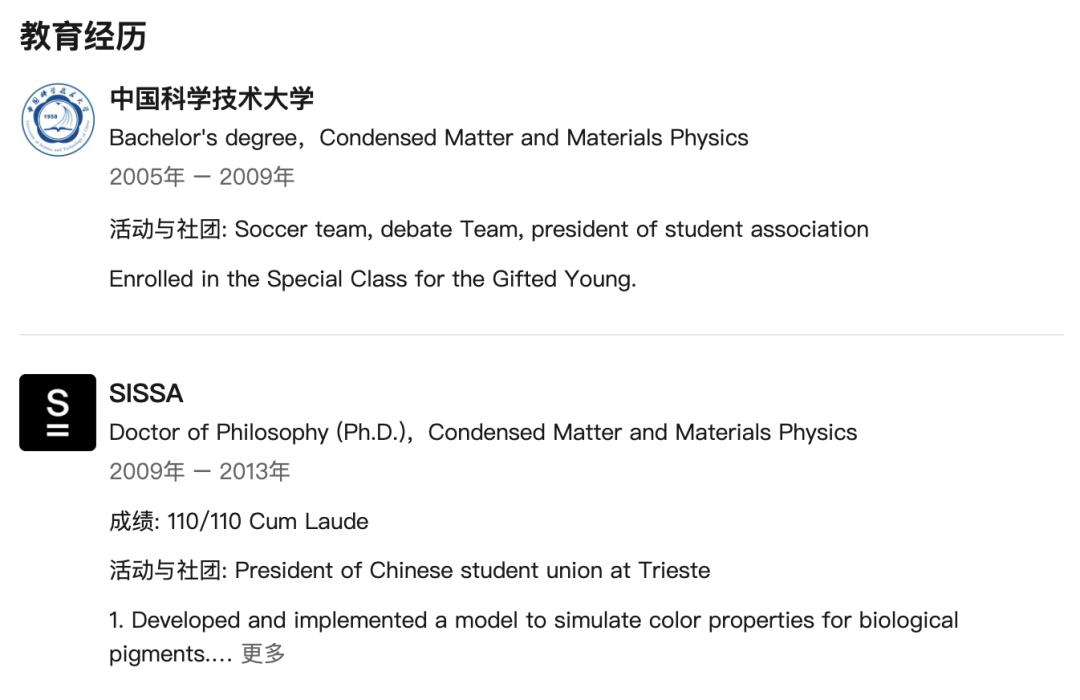Click Condensed Matter field under Bachelor's degree

click(x=534, y=138)
